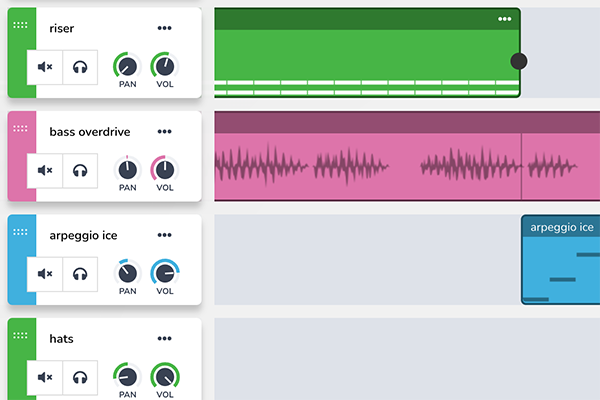Click the riser clip end handle
This screenshot has width=600, height=400.
pos(519,61)
